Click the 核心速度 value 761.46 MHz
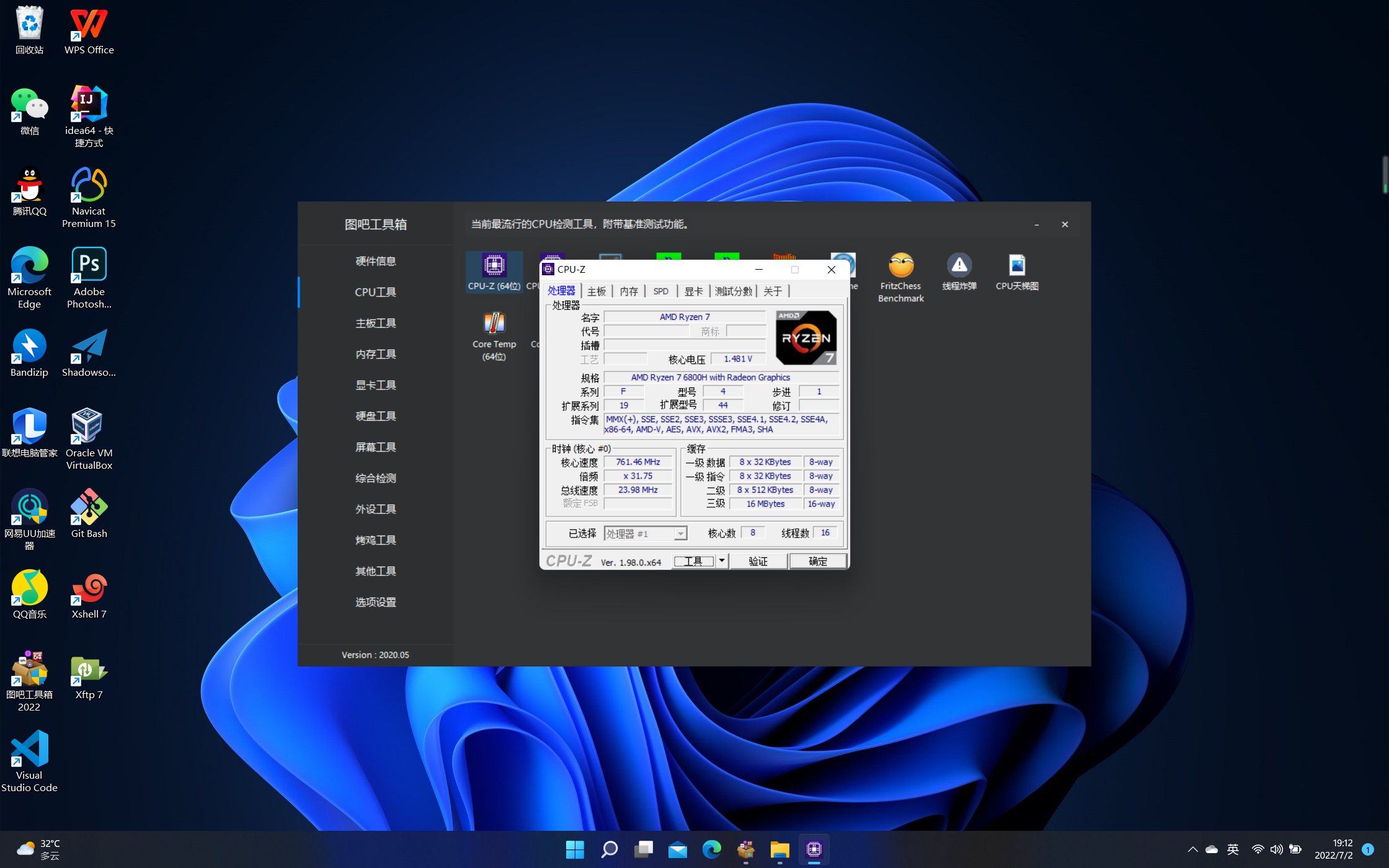The image size is (1389, 868). [x=638, y=462]
